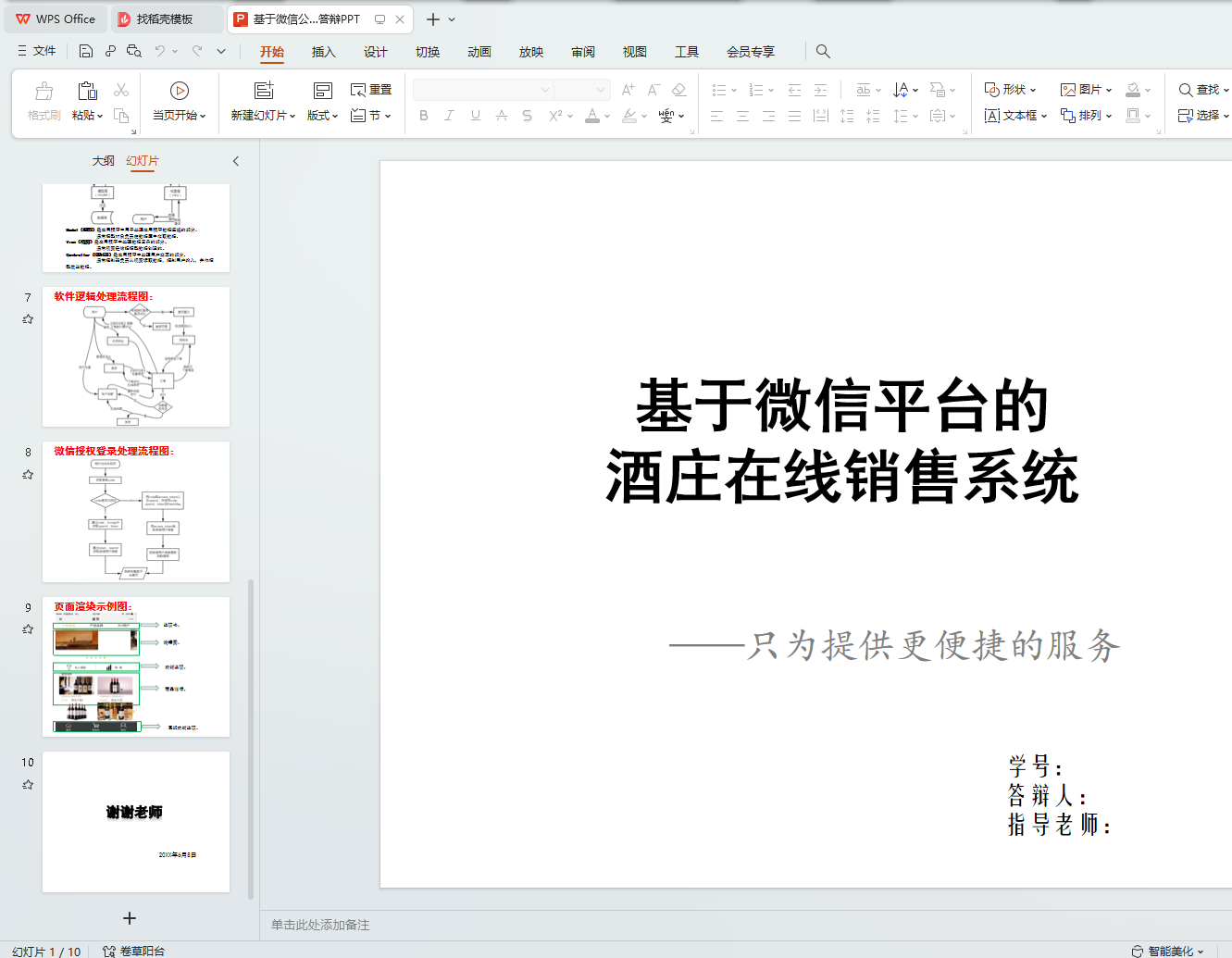Click the Find (查找) button
Screen dimensions: 1232x958
click(x=1202, y=90)
